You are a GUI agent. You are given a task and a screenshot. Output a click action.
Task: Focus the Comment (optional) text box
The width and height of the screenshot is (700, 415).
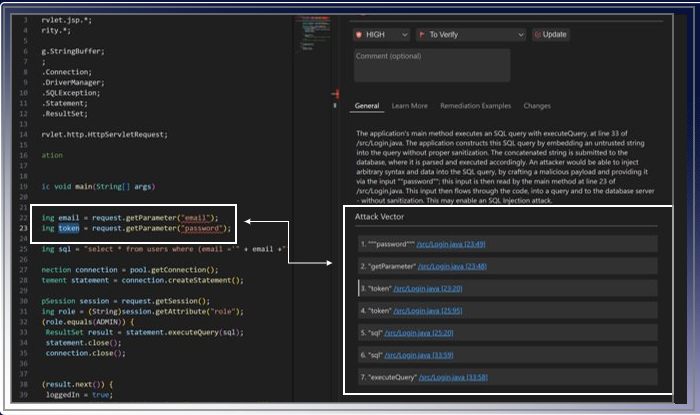[432, 66]
